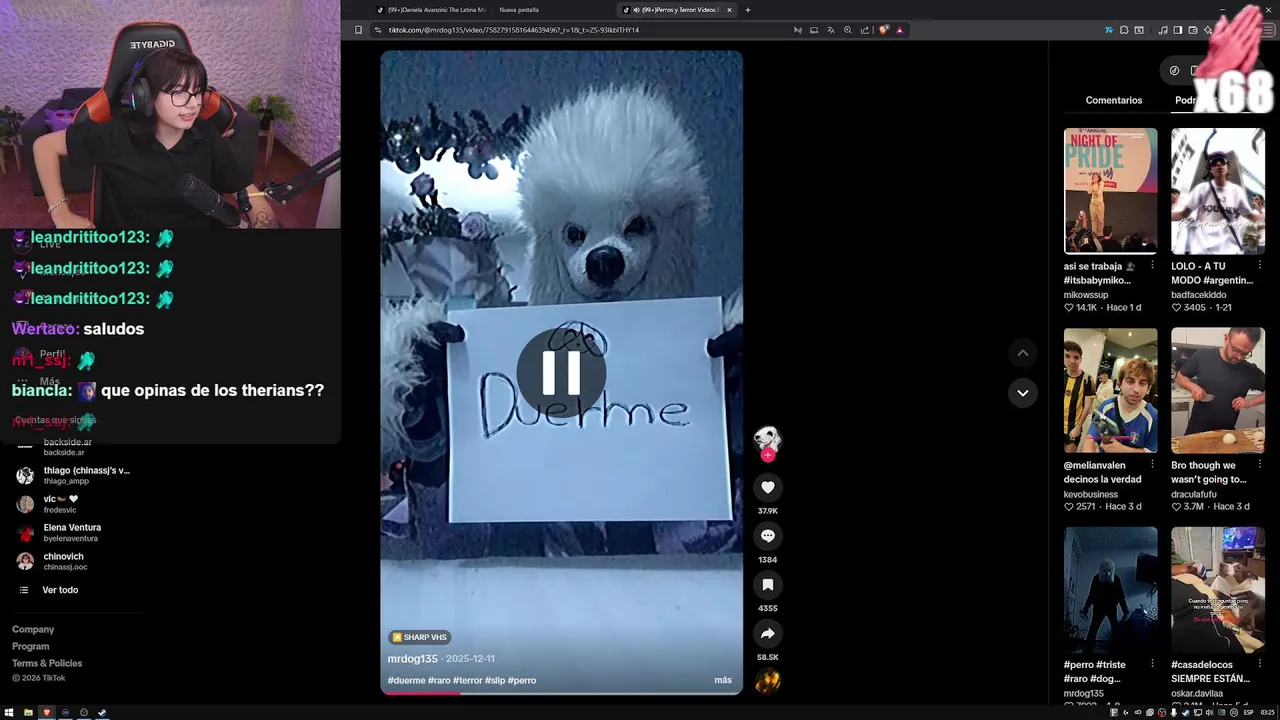Open the 'LOLO - A TU MODO' video thumbnail
Viewport: 1280px width, 720px height.
coord(1217,191)
